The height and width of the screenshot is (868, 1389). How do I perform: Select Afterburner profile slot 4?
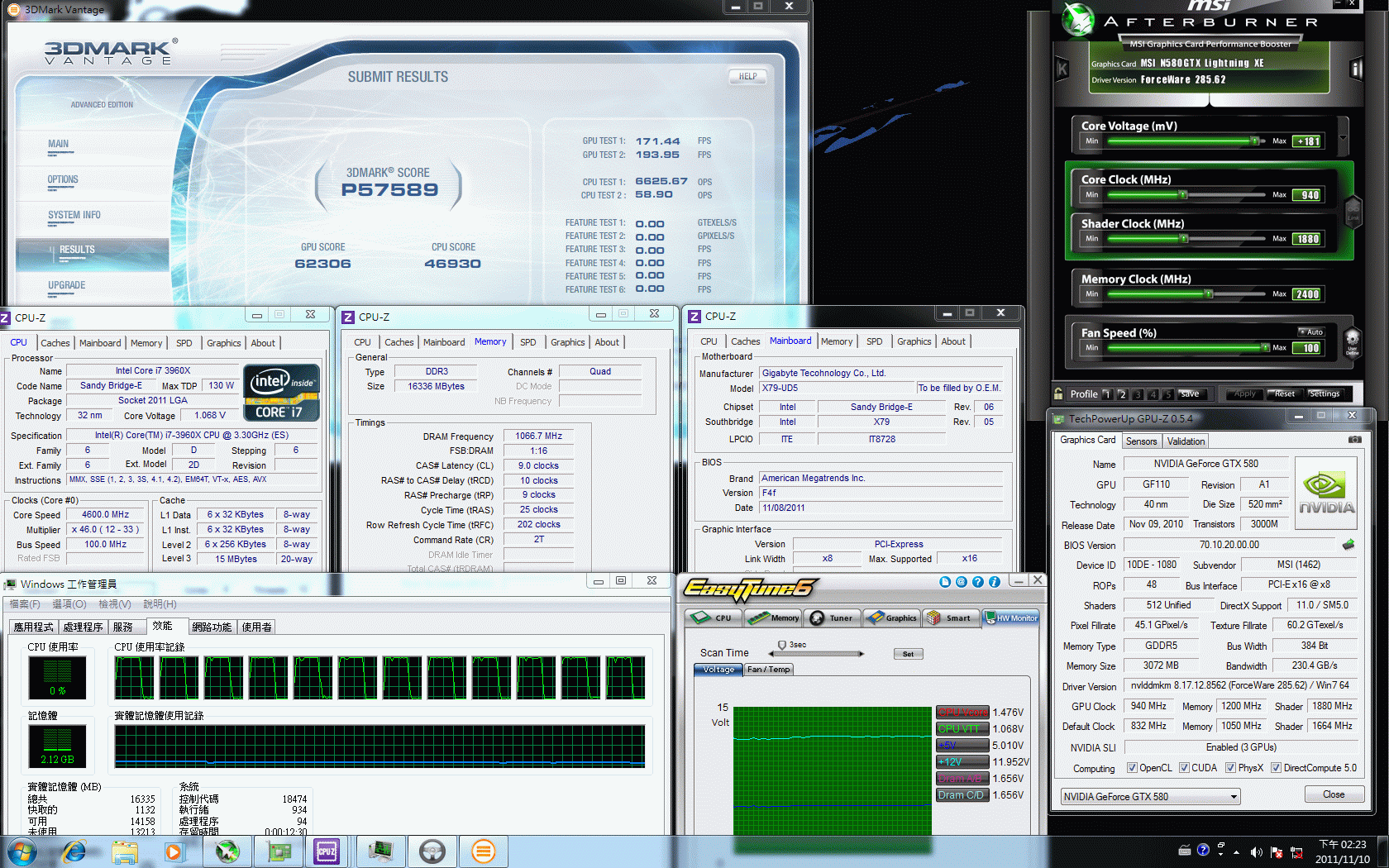click(1153, 394)
